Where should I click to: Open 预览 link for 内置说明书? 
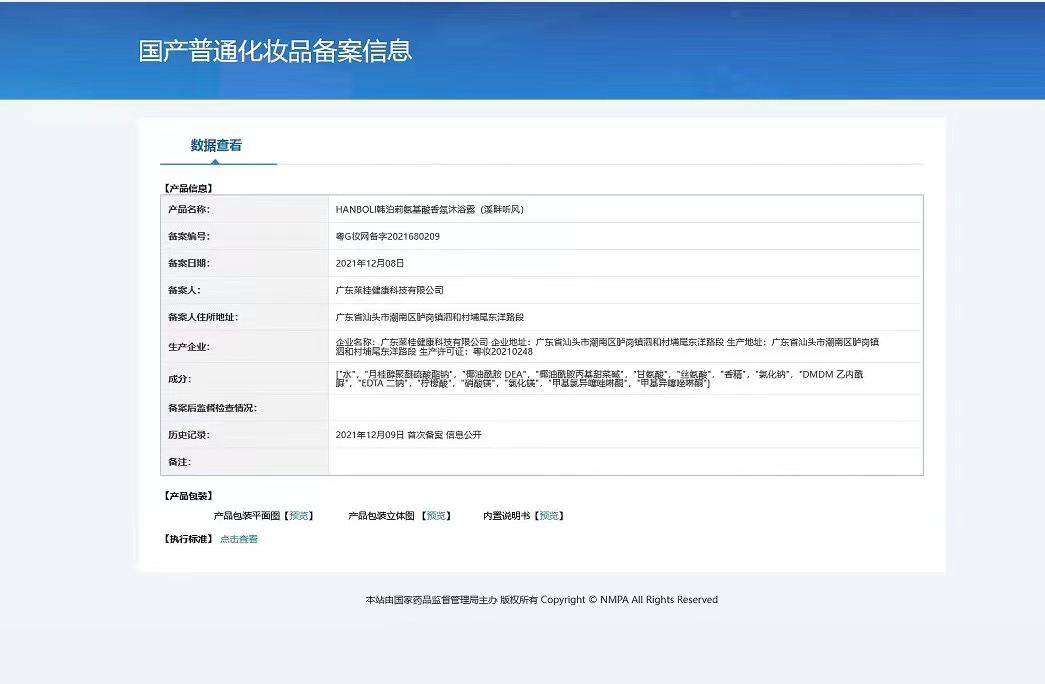tap(550, 516)
